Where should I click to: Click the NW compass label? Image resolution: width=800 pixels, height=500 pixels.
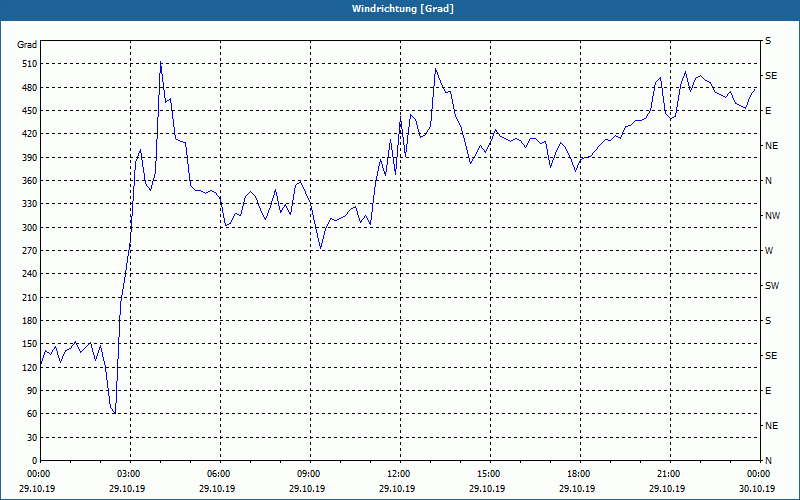point(772,216)
